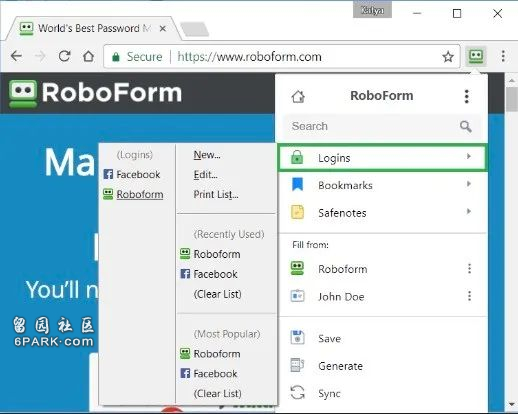Click the RoboForm extension icon in toolbar
The height and width of the screenshot is (414, 518).
(x=476, y=56)
